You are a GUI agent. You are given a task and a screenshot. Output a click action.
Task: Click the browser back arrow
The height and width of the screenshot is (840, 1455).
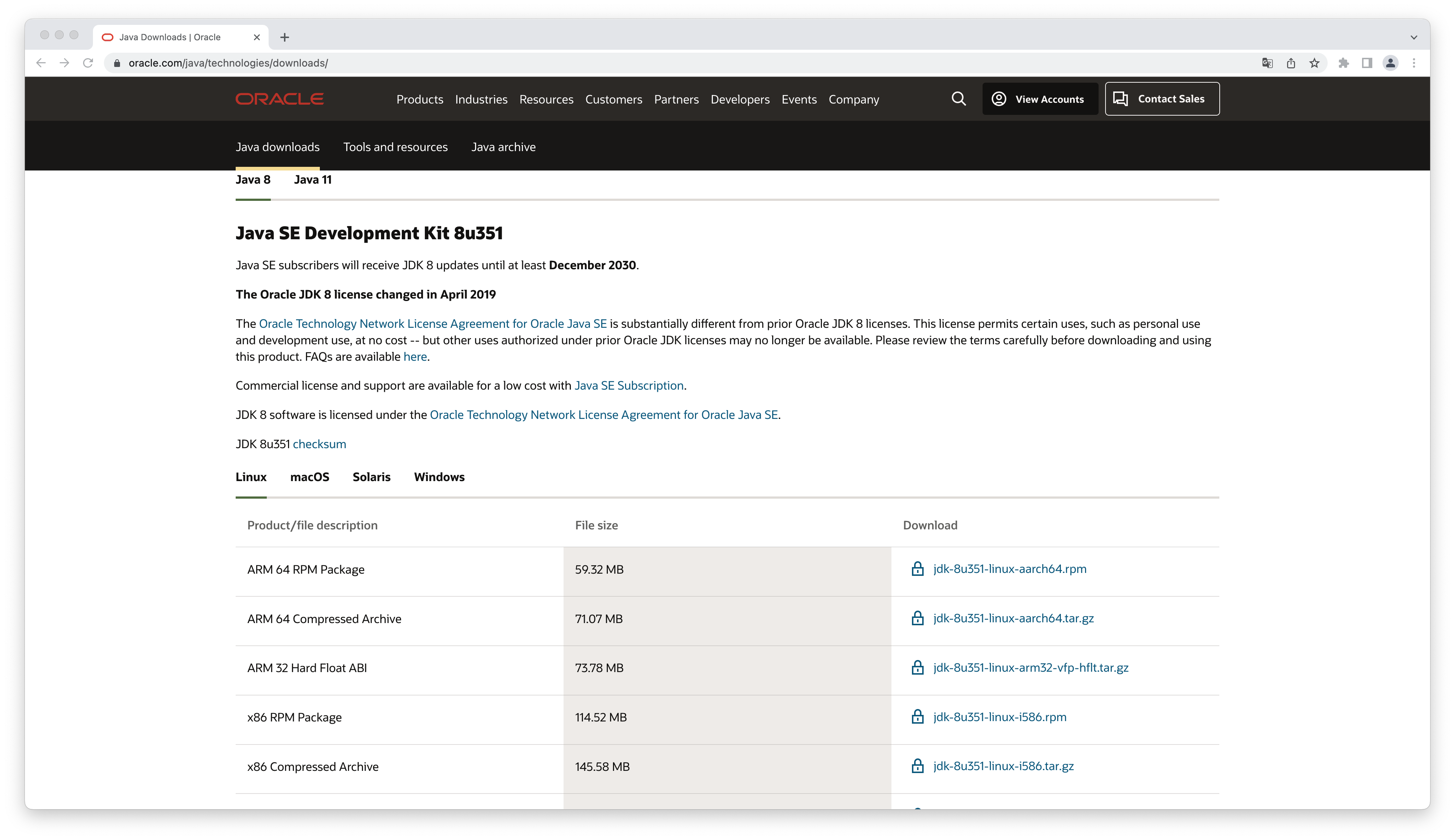click(41, 63)
